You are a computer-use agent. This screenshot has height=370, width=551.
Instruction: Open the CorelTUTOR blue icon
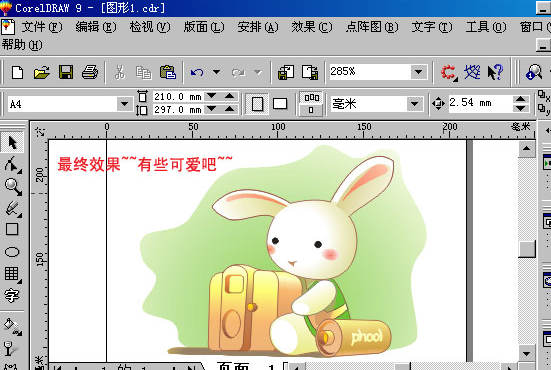(x=472, y=73)
